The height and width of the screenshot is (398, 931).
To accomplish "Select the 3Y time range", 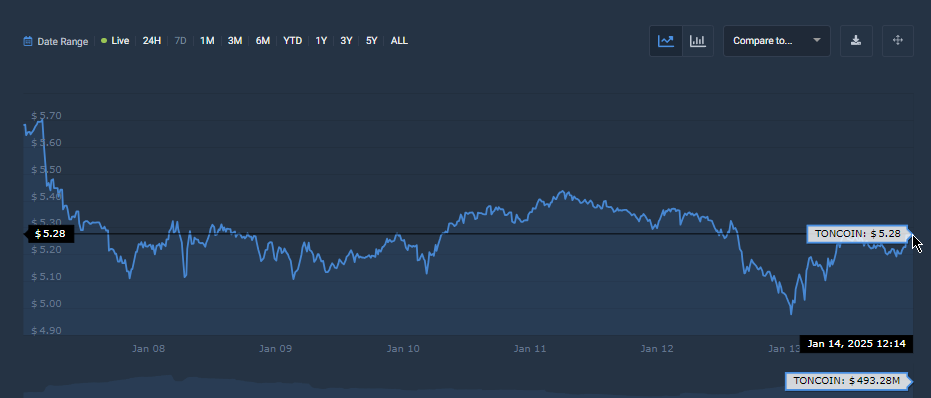I will tap(346, 41).
